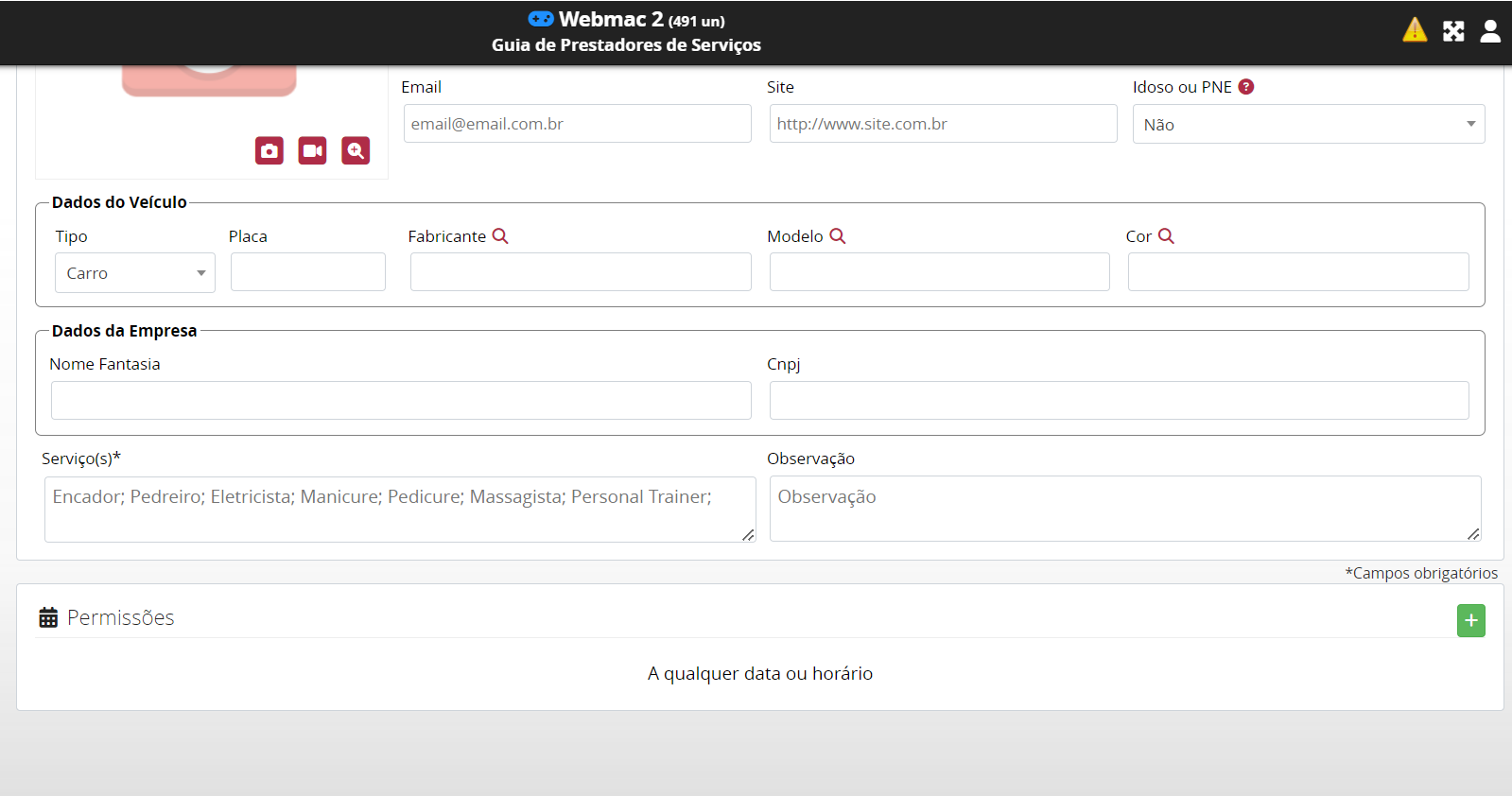Open the Fabricante search magnifier

pos(500,236)
